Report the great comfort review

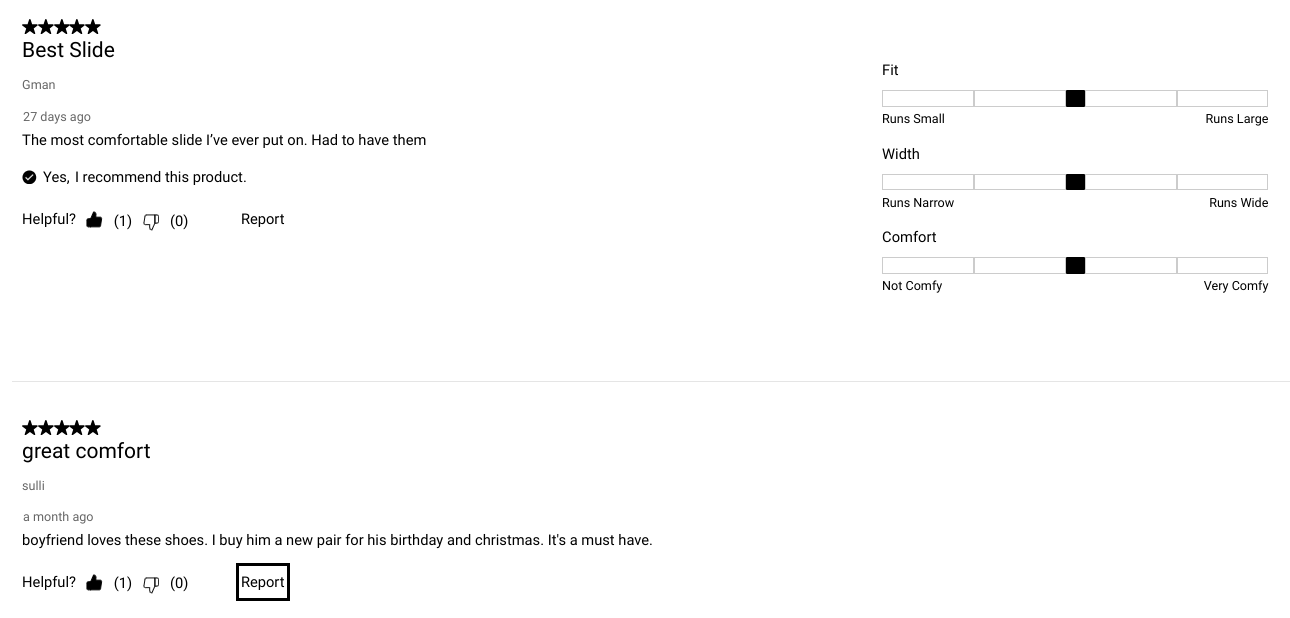coord(263,582)
